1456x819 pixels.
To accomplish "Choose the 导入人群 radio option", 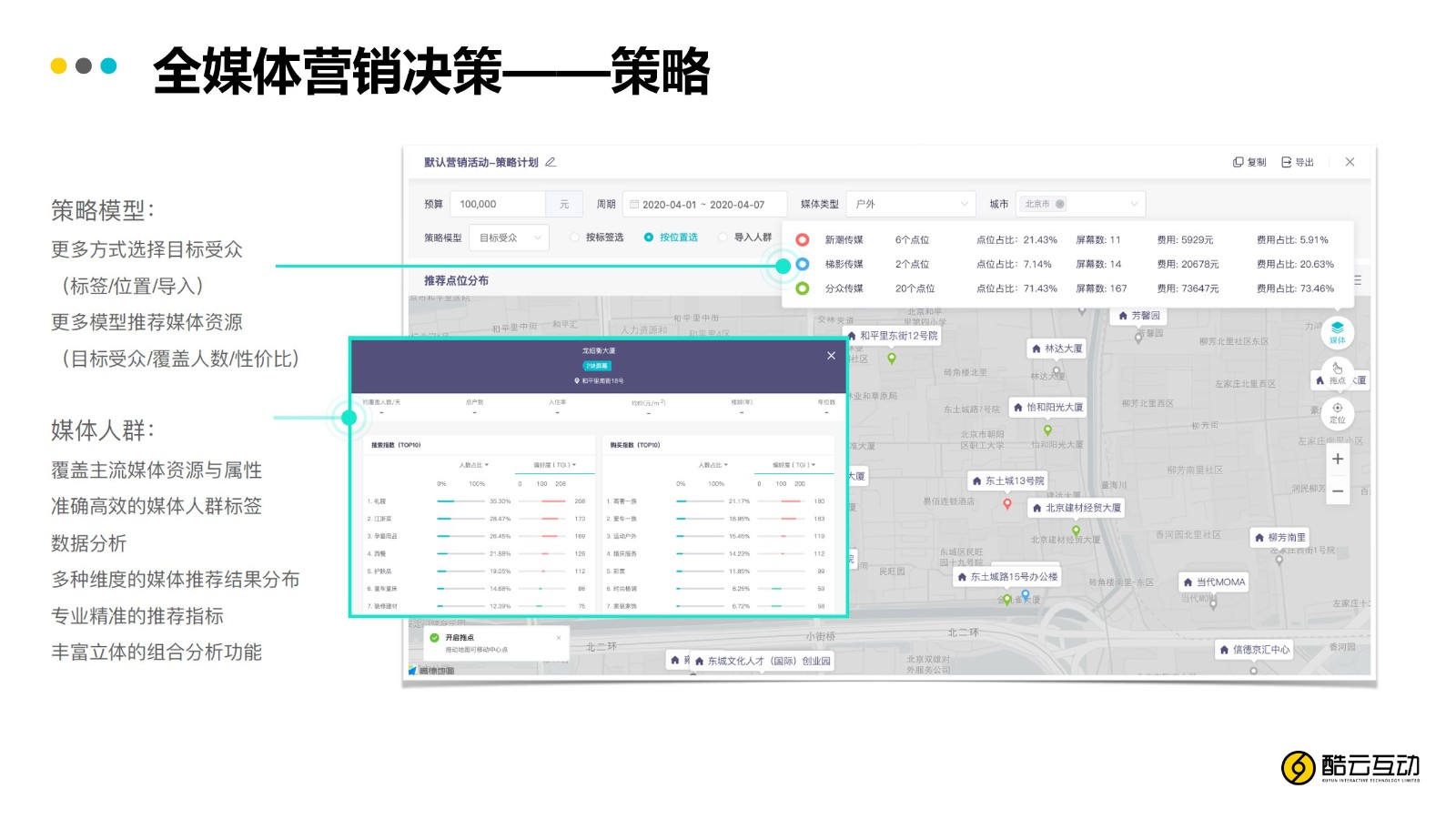I will point(723,238).
